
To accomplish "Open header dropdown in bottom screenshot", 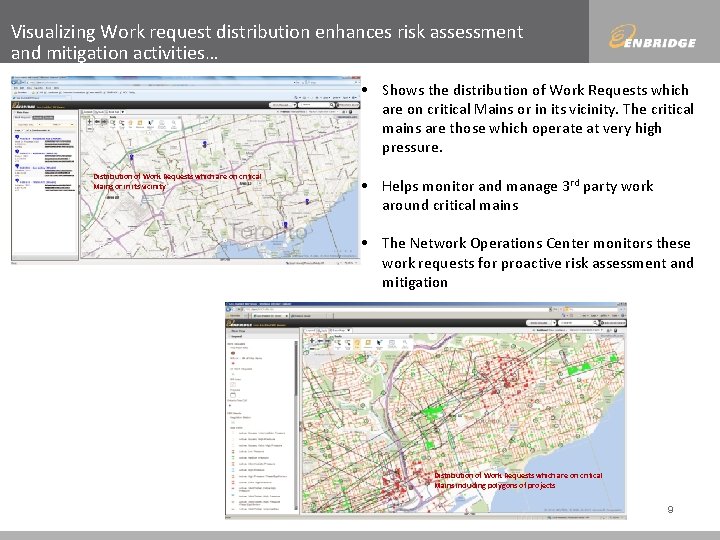I will (540, 323).
